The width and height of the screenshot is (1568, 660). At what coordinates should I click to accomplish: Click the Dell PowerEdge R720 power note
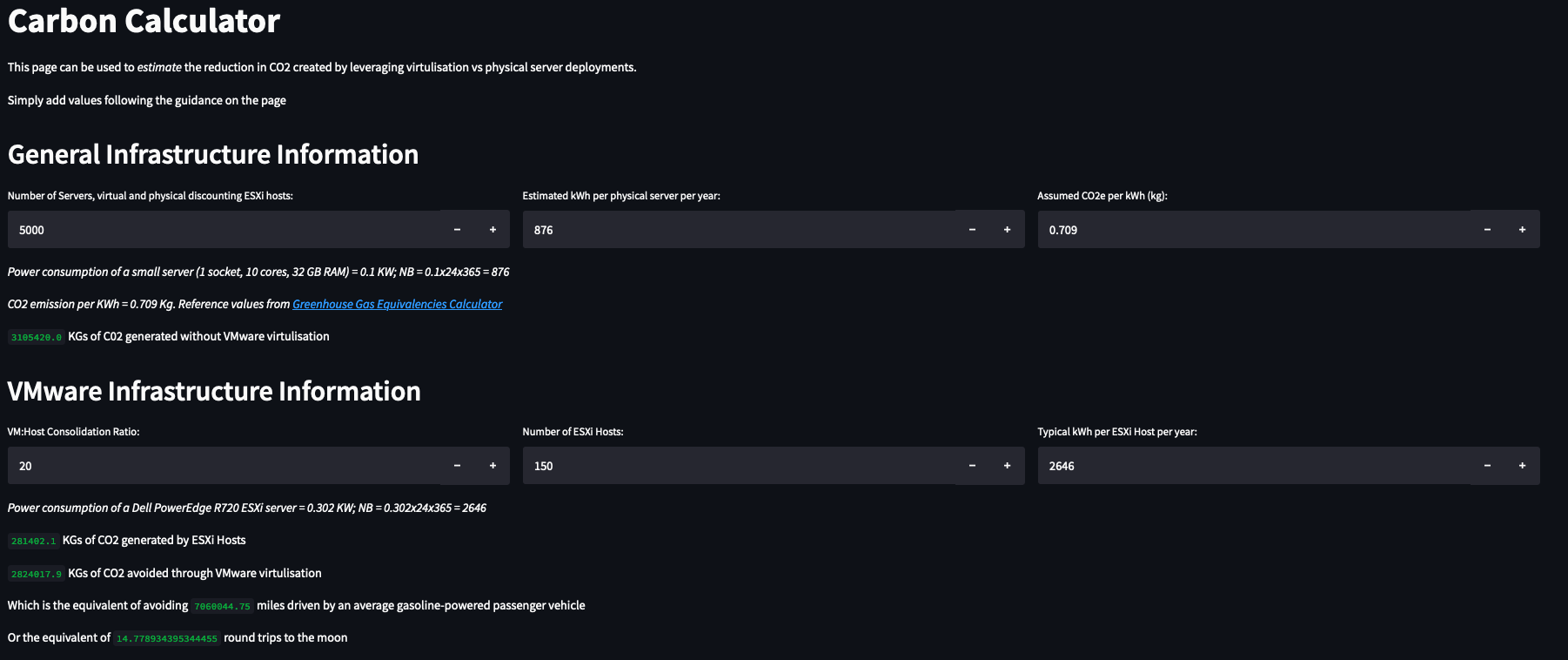tap(247, 508)
